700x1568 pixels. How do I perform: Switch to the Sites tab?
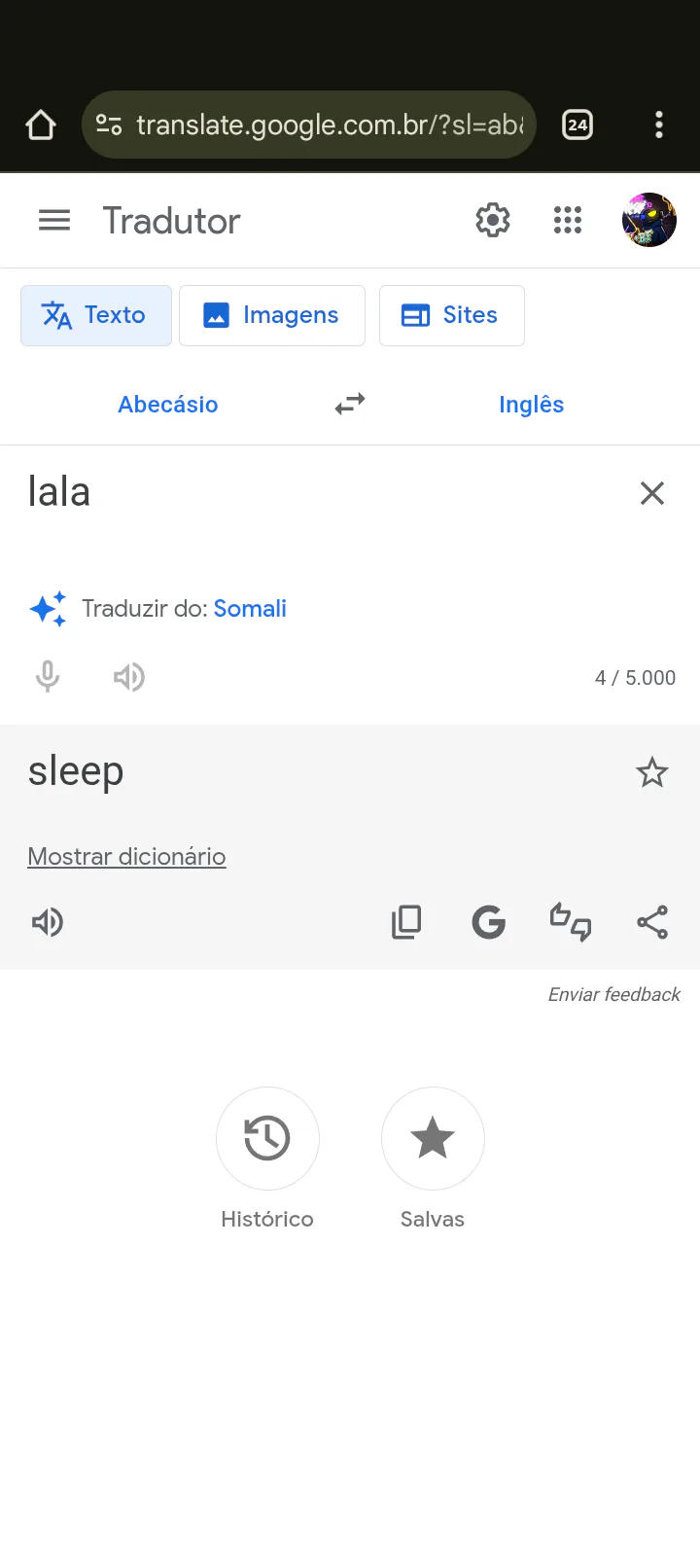tap(452, 315)
